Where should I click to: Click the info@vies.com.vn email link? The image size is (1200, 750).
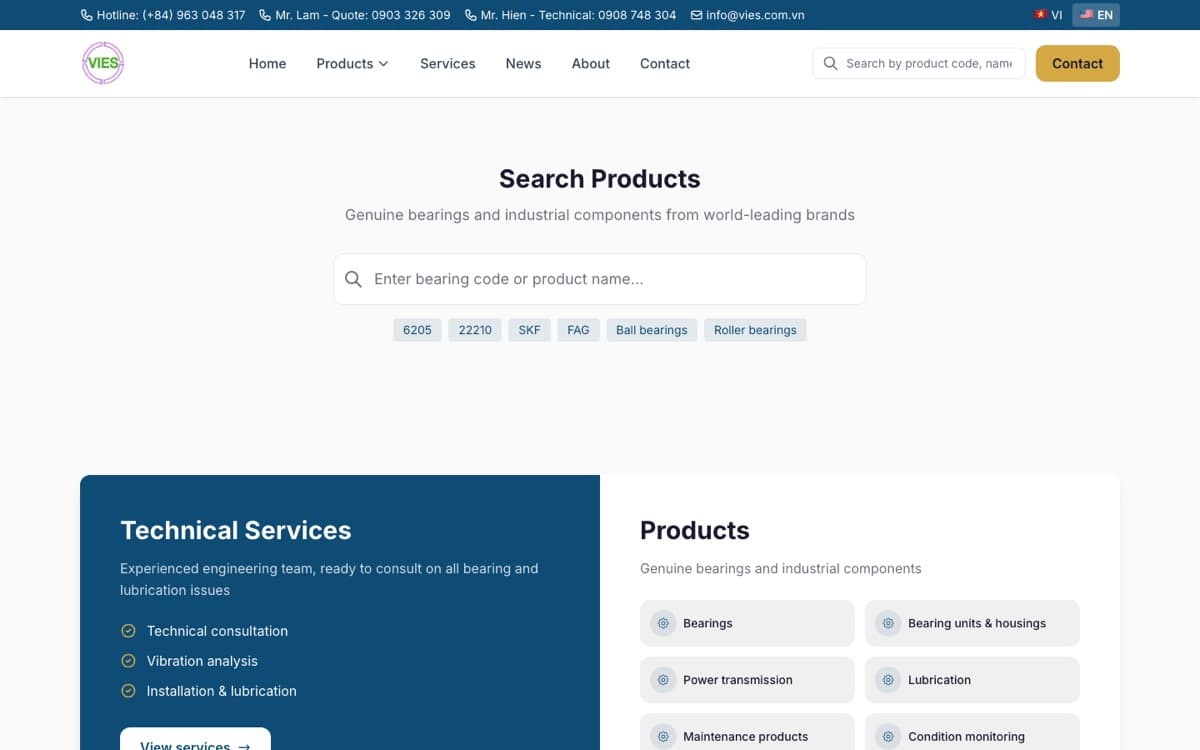(747, 15)
